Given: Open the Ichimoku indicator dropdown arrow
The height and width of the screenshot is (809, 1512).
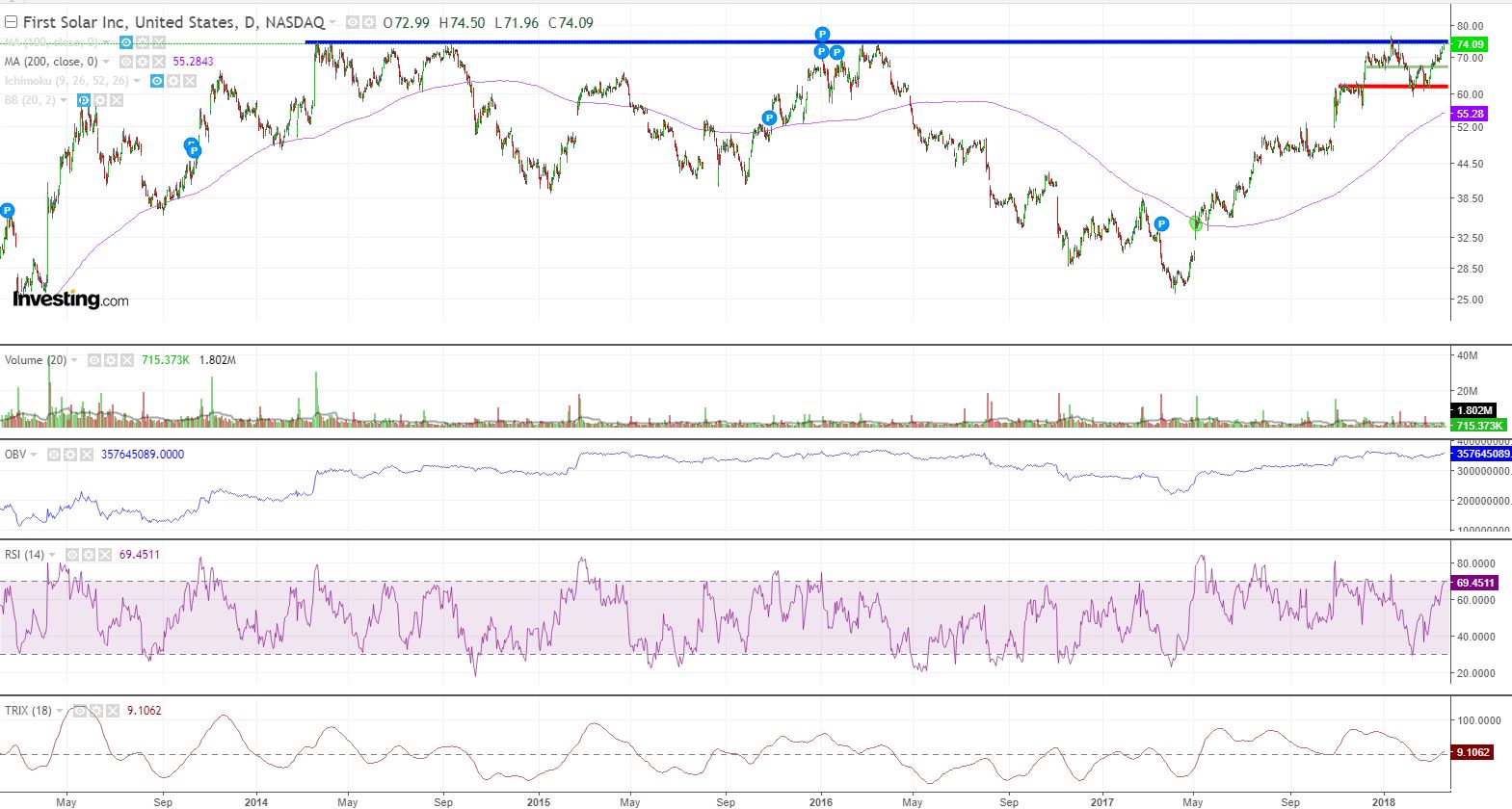Looking at the screenshot, I should (x=137, y=81).
